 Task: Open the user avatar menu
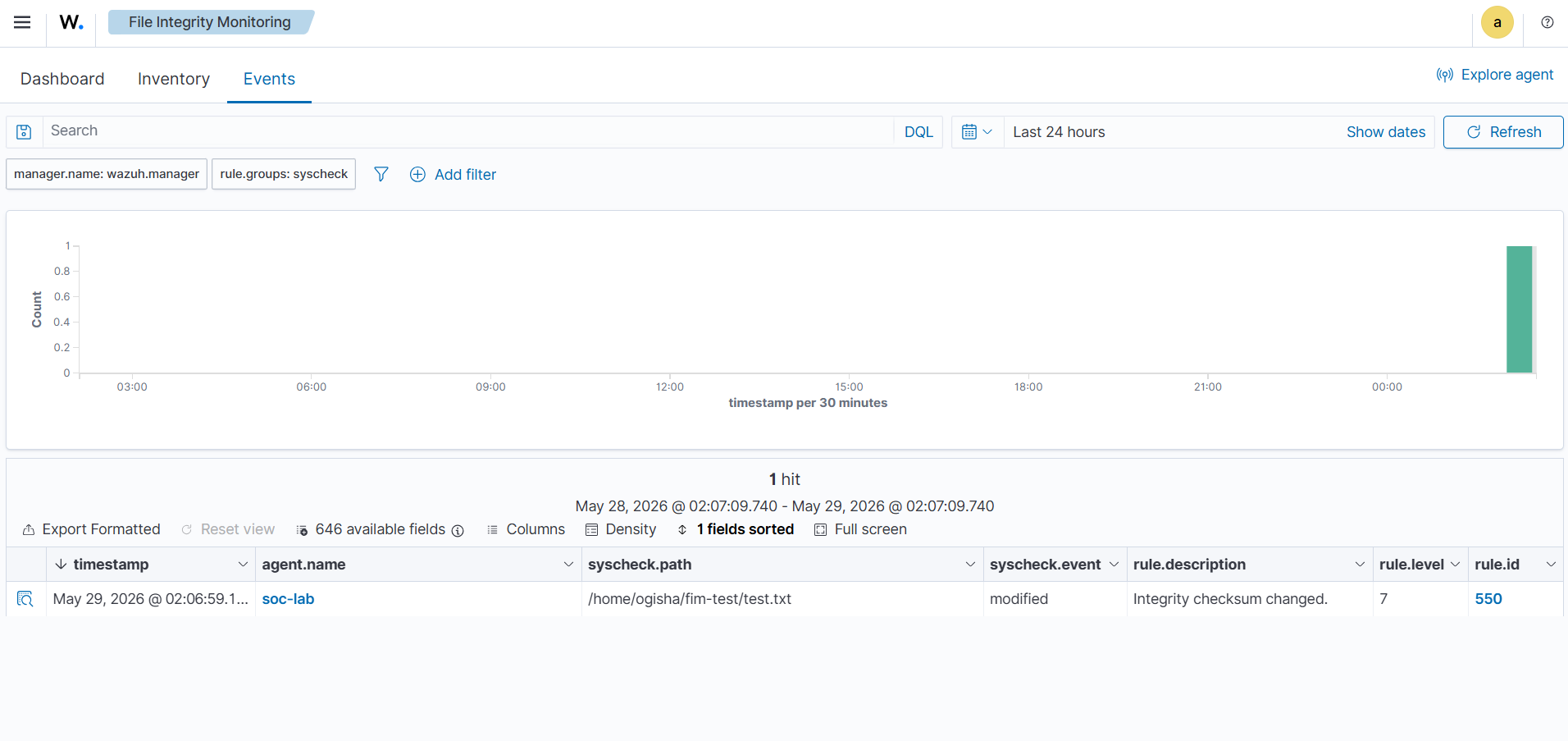click(x=1497, y=22)
